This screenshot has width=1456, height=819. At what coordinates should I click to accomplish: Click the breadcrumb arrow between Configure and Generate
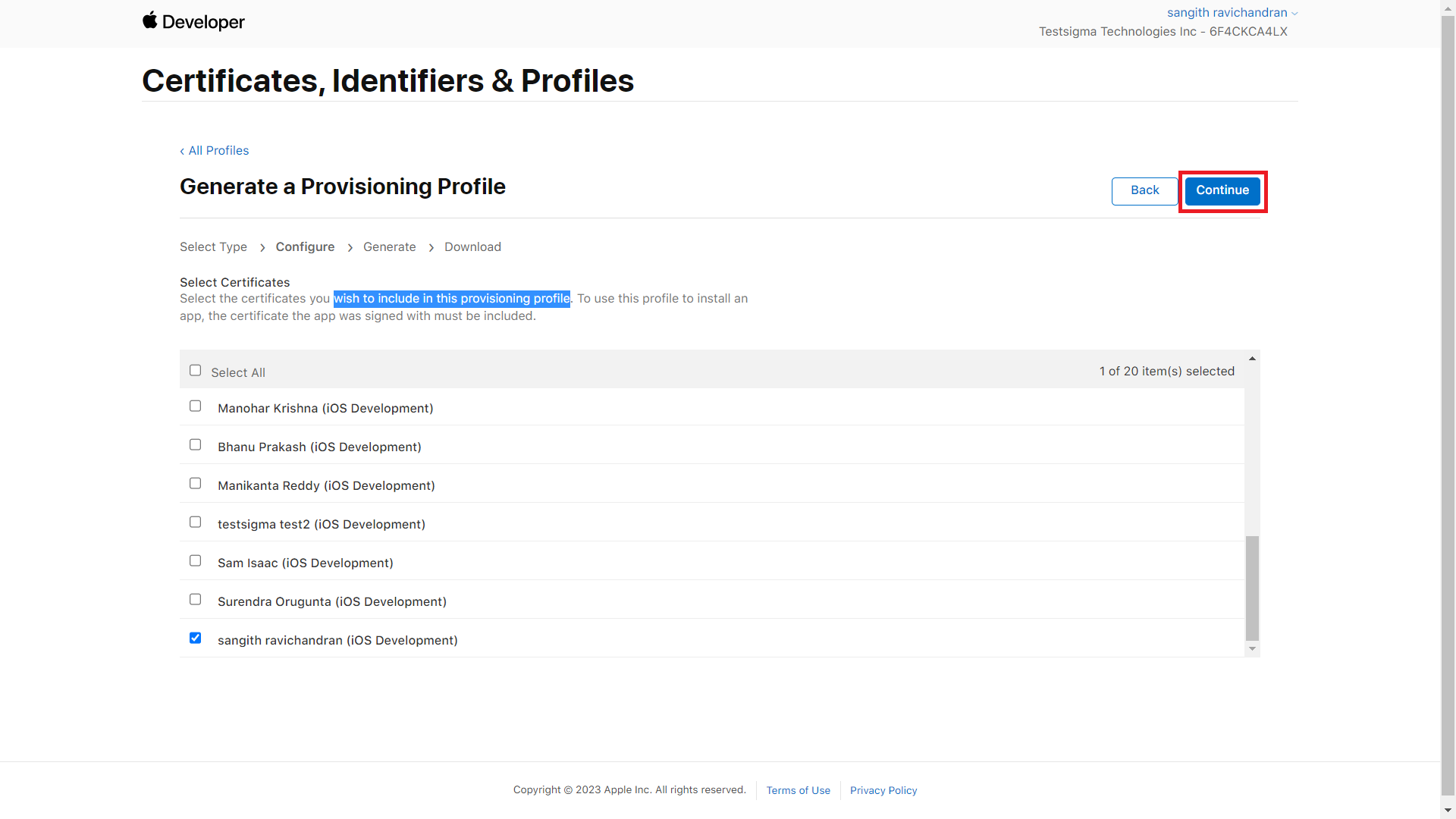350,247
